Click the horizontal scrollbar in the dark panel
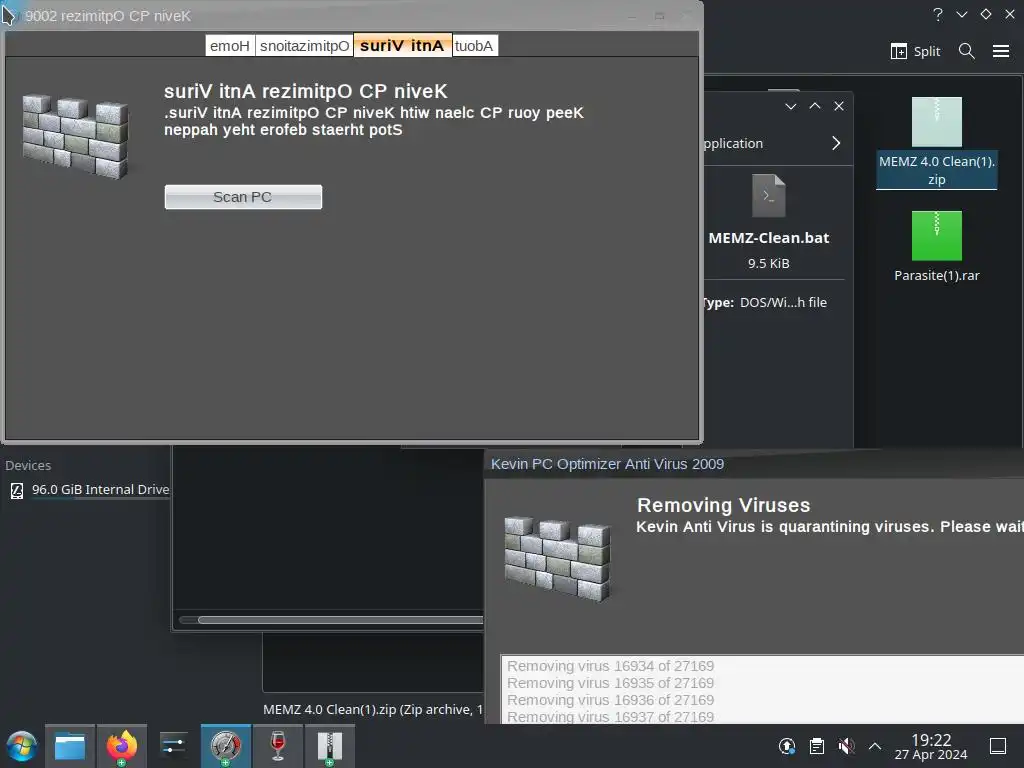Viewport: 1024px width, 768px height. 340,620
